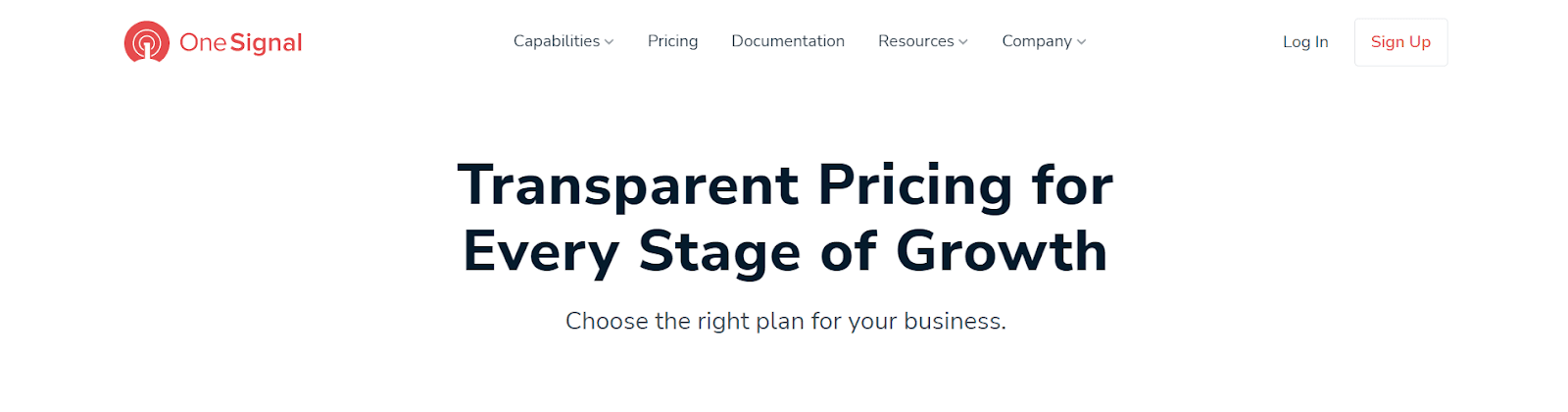
Task: Click the word "for" in the headline
Action: (1072, 185)
